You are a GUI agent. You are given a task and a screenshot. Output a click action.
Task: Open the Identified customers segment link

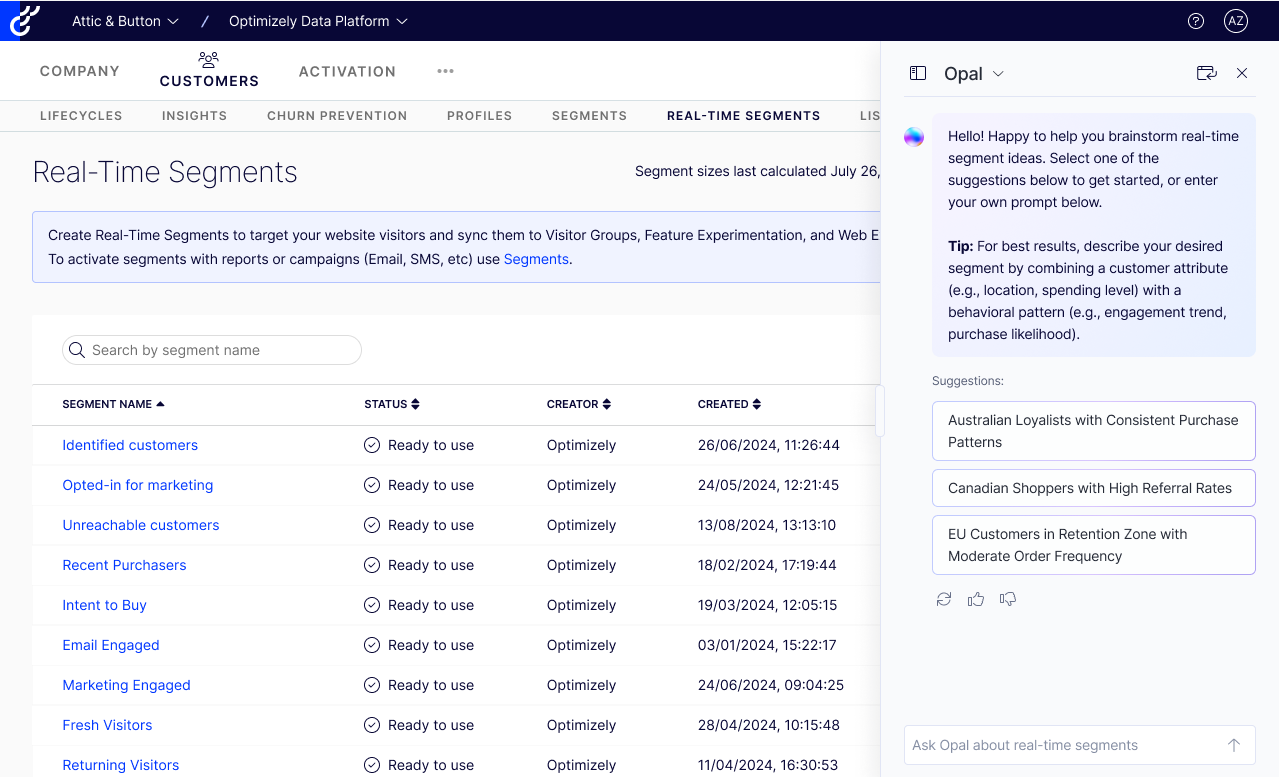(x=130, y=445)
